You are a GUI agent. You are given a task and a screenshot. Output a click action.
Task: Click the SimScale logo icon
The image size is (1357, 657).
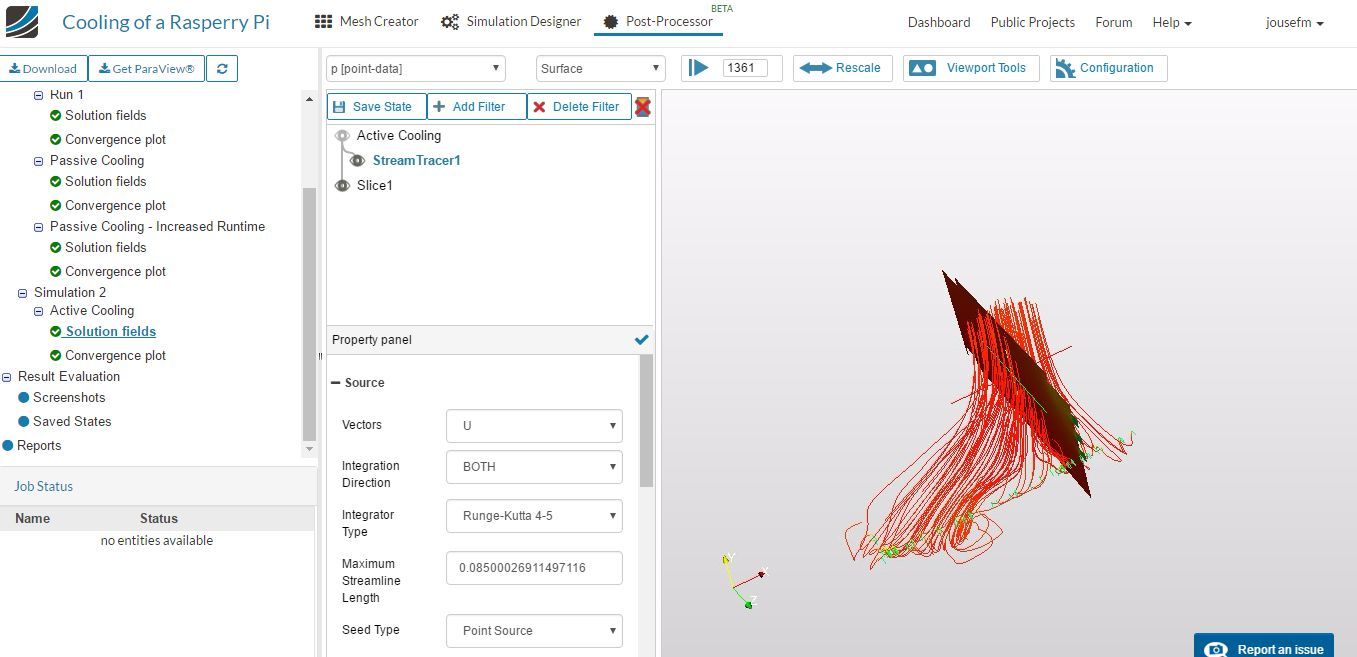pos(22,21)
